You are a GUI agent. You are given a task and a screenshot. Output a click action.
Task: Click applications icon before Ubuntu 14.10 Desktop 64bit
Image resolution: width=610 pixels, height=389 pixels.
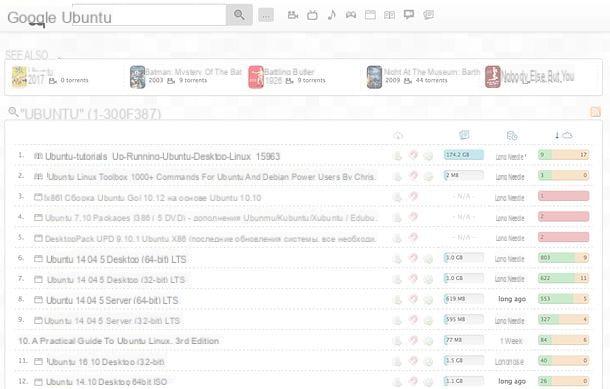pyautogui.click(x=38, y=382)
